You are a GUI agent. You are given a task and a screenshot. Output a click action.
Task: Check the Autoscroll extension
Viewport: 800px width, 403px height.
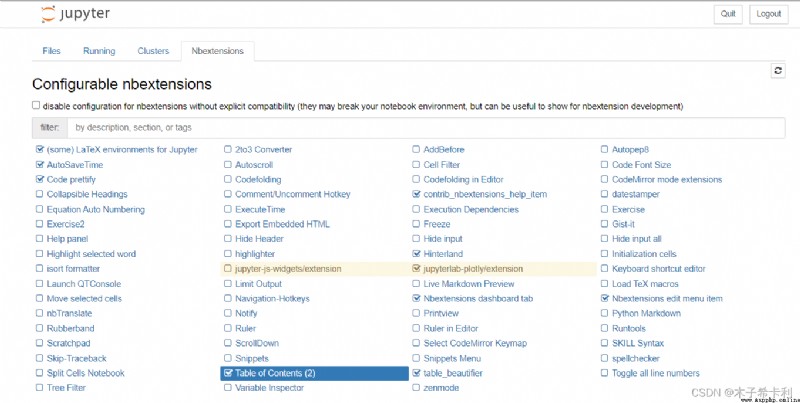coord(228,164)
